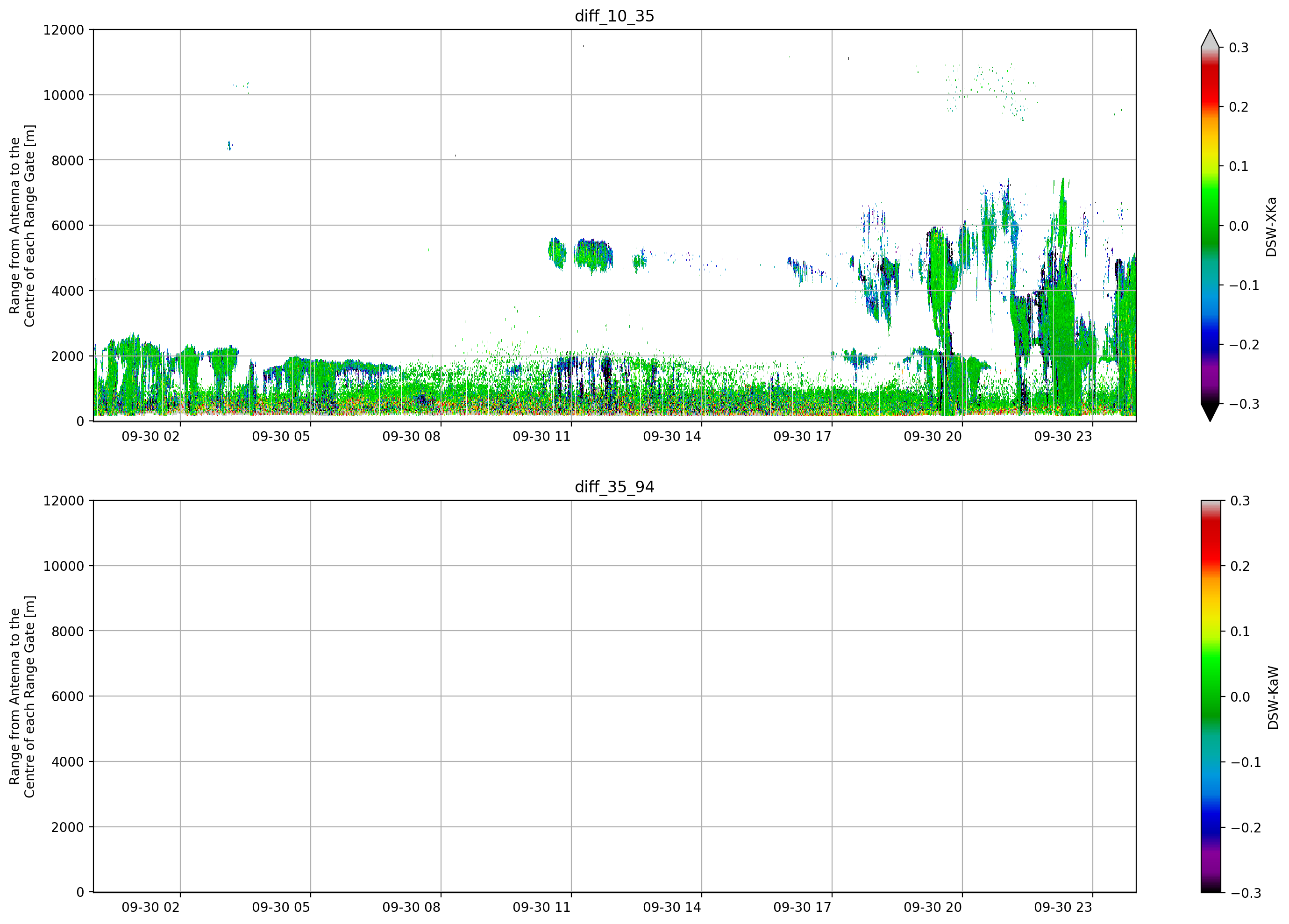Click the DSW-KaW colorbar label
Image resolution: width=1289 pixels, height=924 pixels.
pos(1273,698)
